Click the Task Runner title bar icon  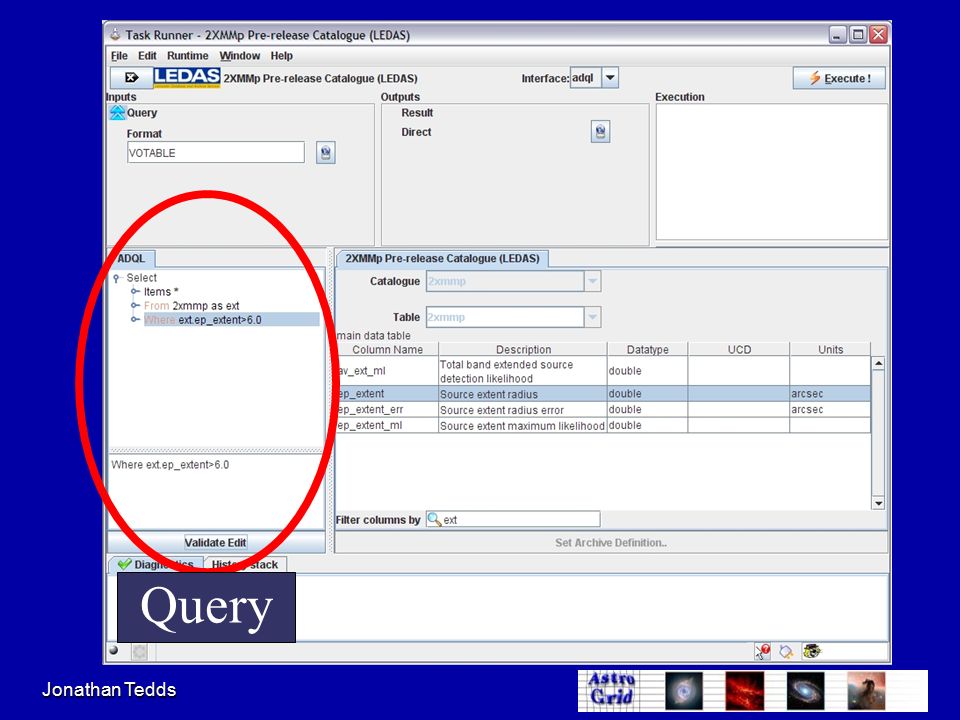tap(114, 34)
